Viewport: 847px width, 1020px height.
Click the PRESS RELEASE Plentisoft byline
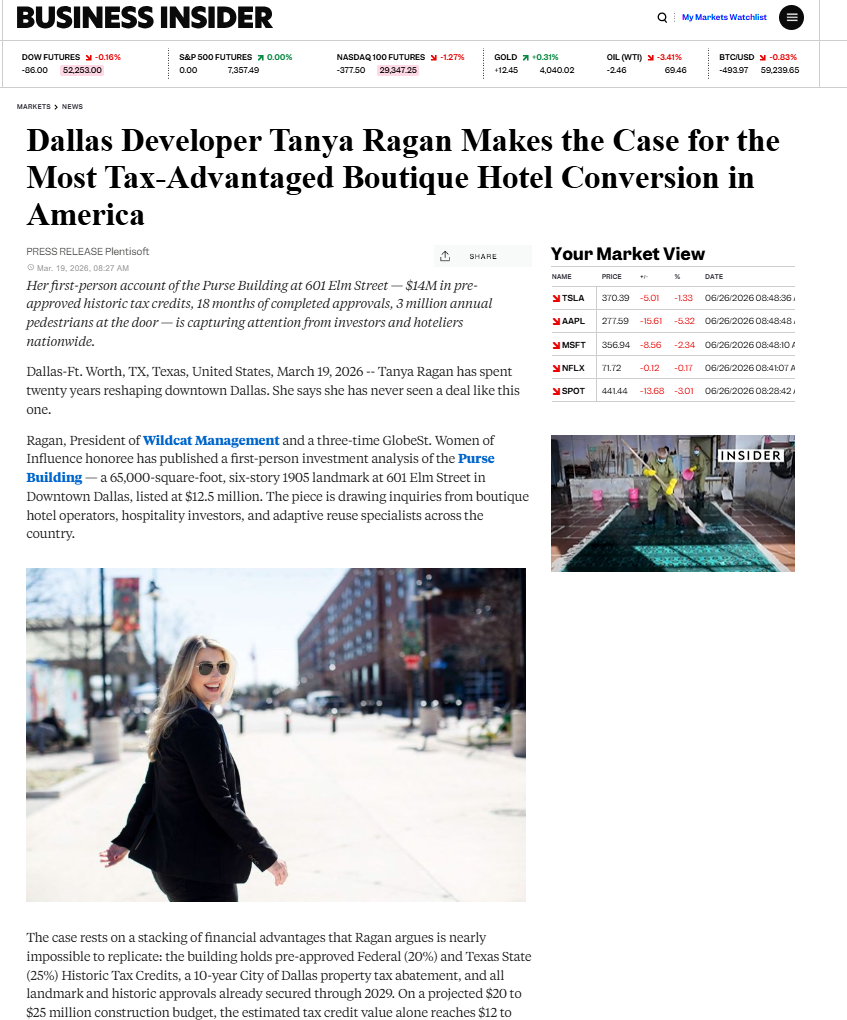(x=88, y=252)
